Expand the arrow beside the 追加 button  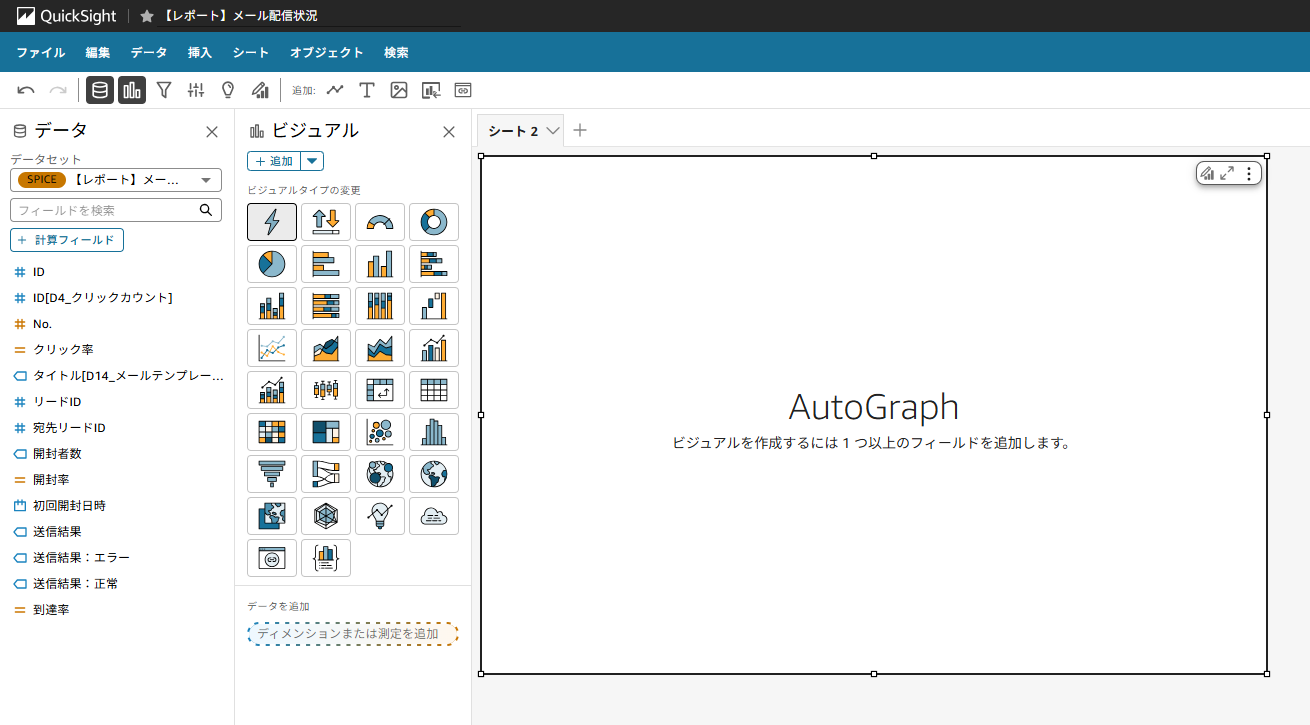[x=312, y=161]
